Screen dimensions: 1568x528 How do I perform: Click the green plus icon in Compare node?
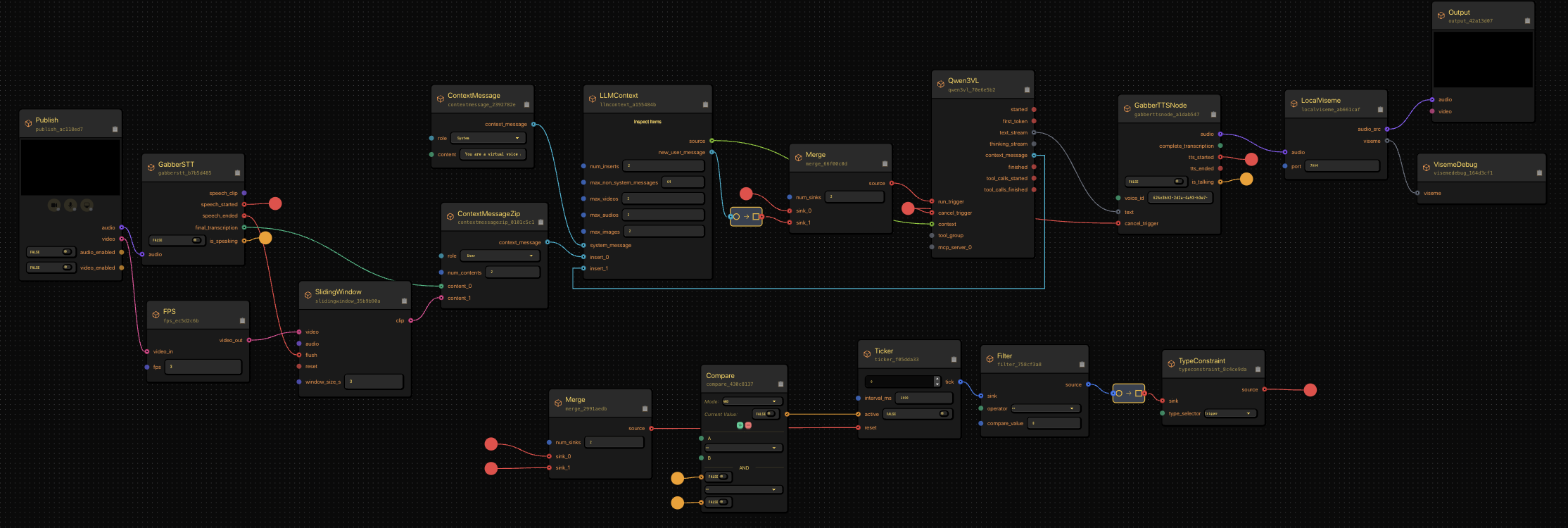[x=740, y=425]
